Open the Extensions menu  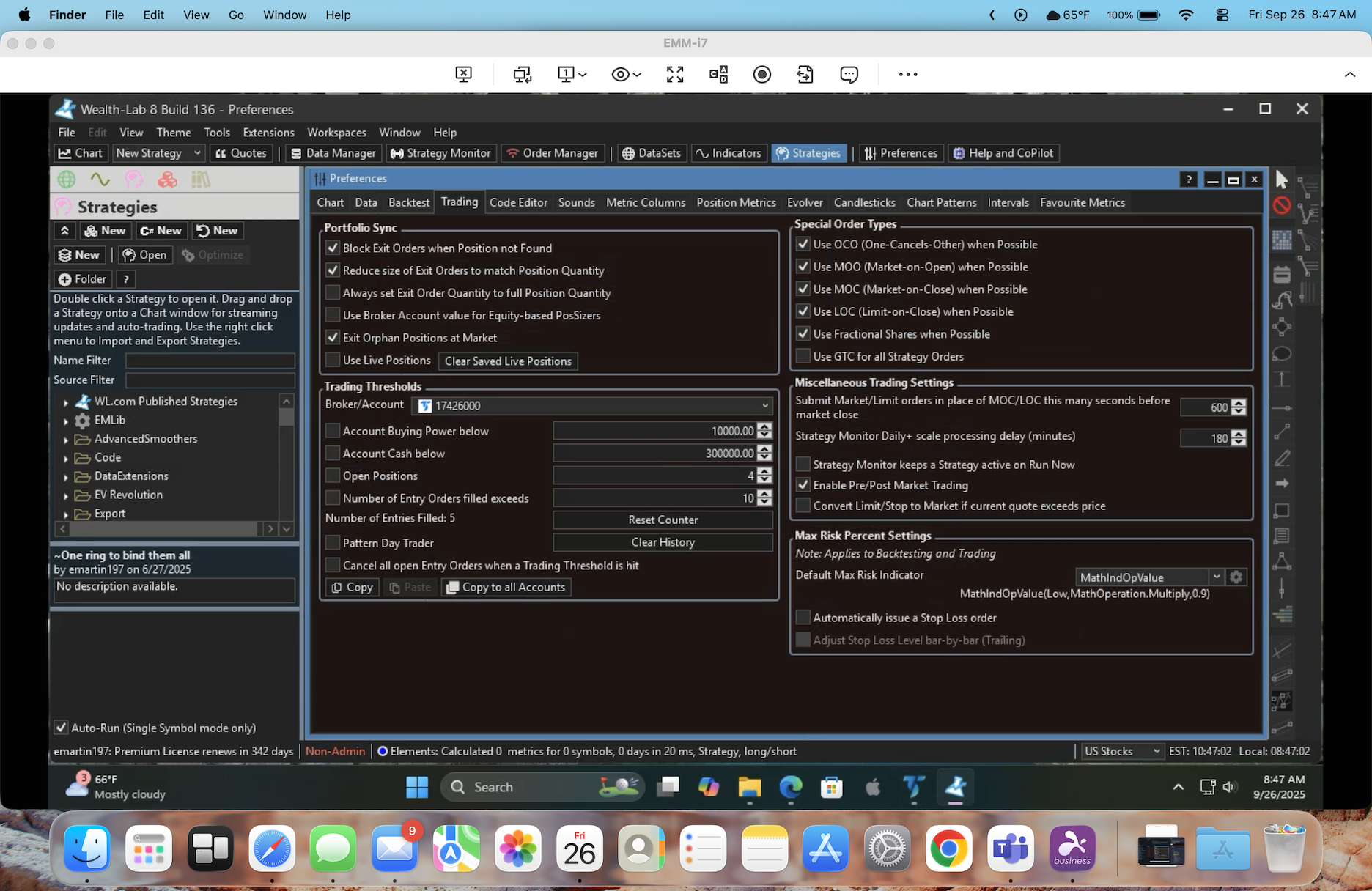pos(268,133)
